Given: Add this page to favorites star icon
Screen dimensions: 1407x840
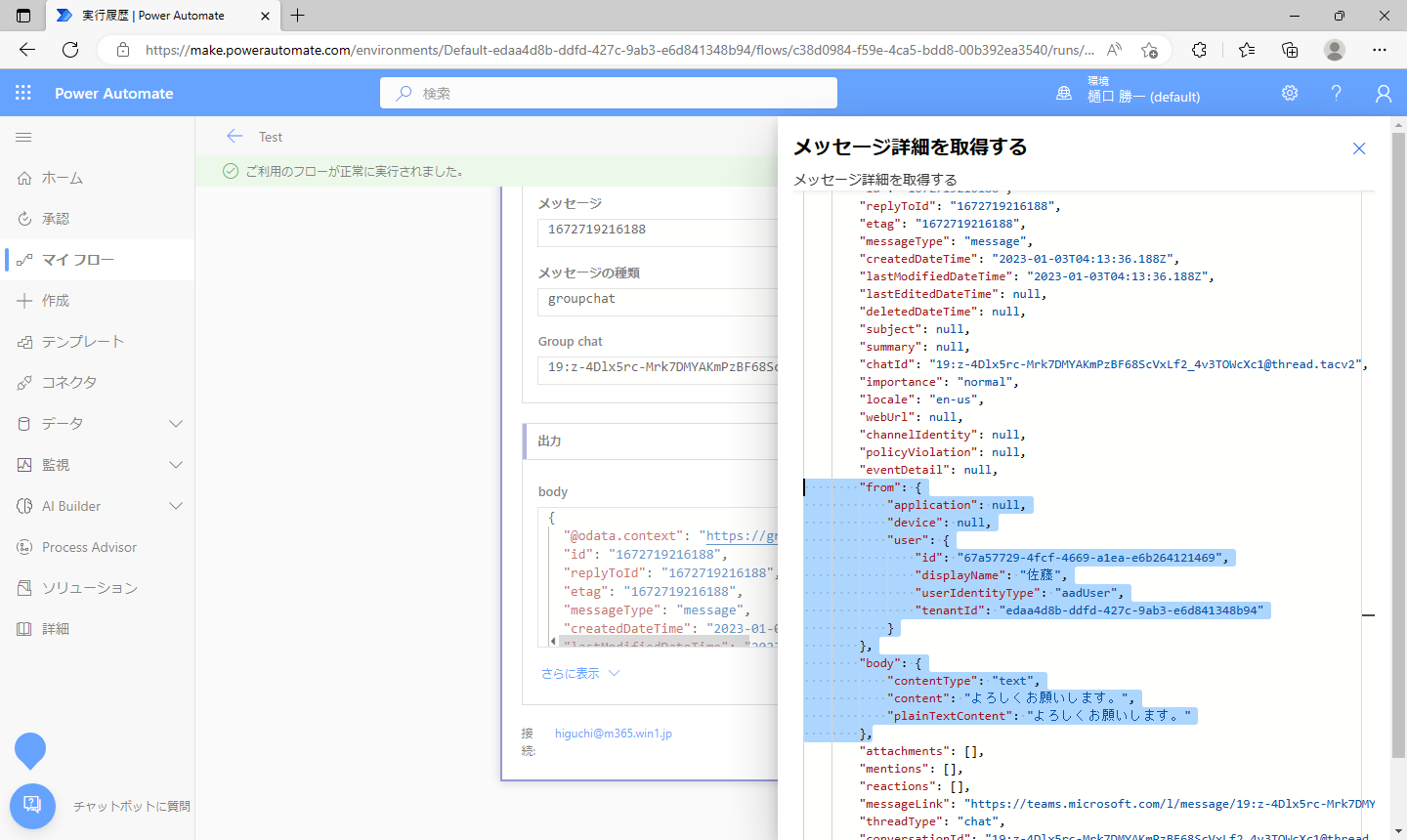Looking at the screenshot, I should [1149, 50].
